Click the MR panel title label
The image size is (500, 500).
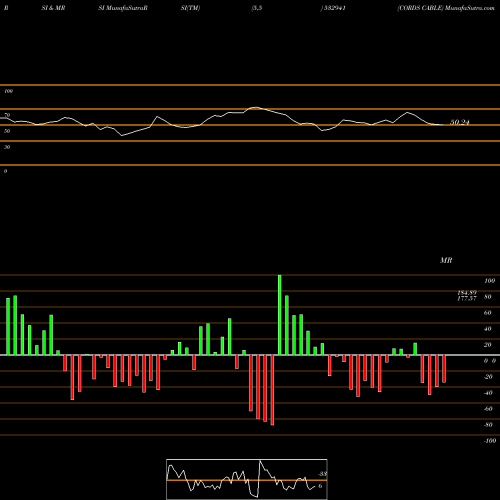click(446, 260)
